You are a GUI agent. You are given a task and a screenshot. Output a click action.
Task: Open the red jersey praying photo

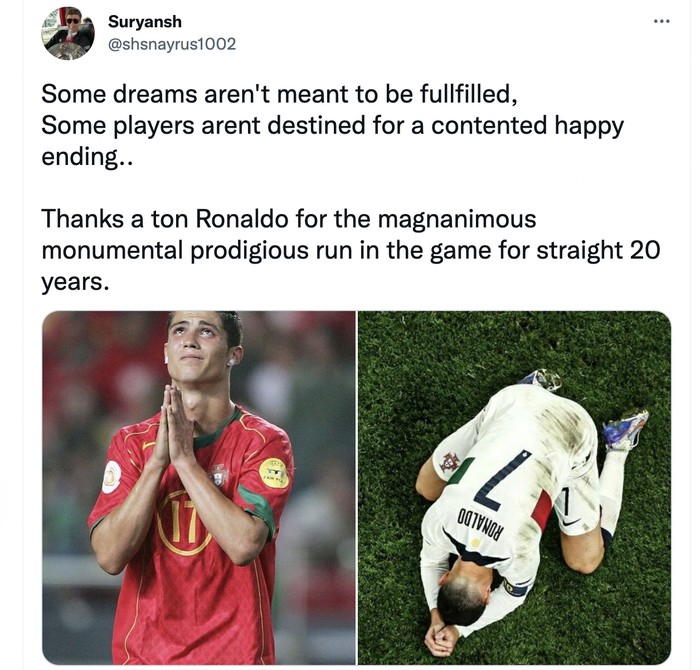click(x=199, y=487)
